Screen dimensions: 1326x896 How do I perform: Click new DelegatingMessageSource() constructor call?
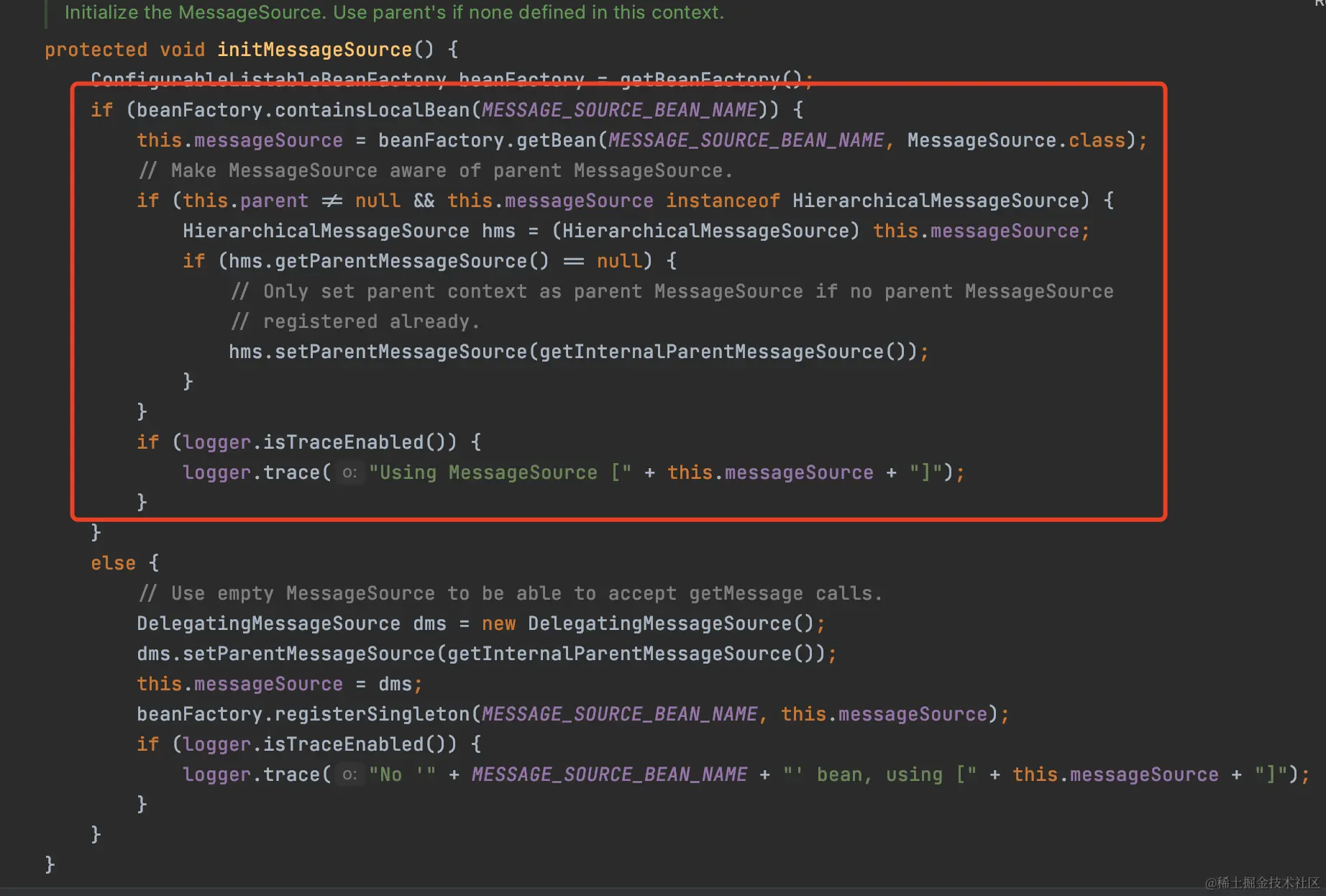(x=648, y=623)
